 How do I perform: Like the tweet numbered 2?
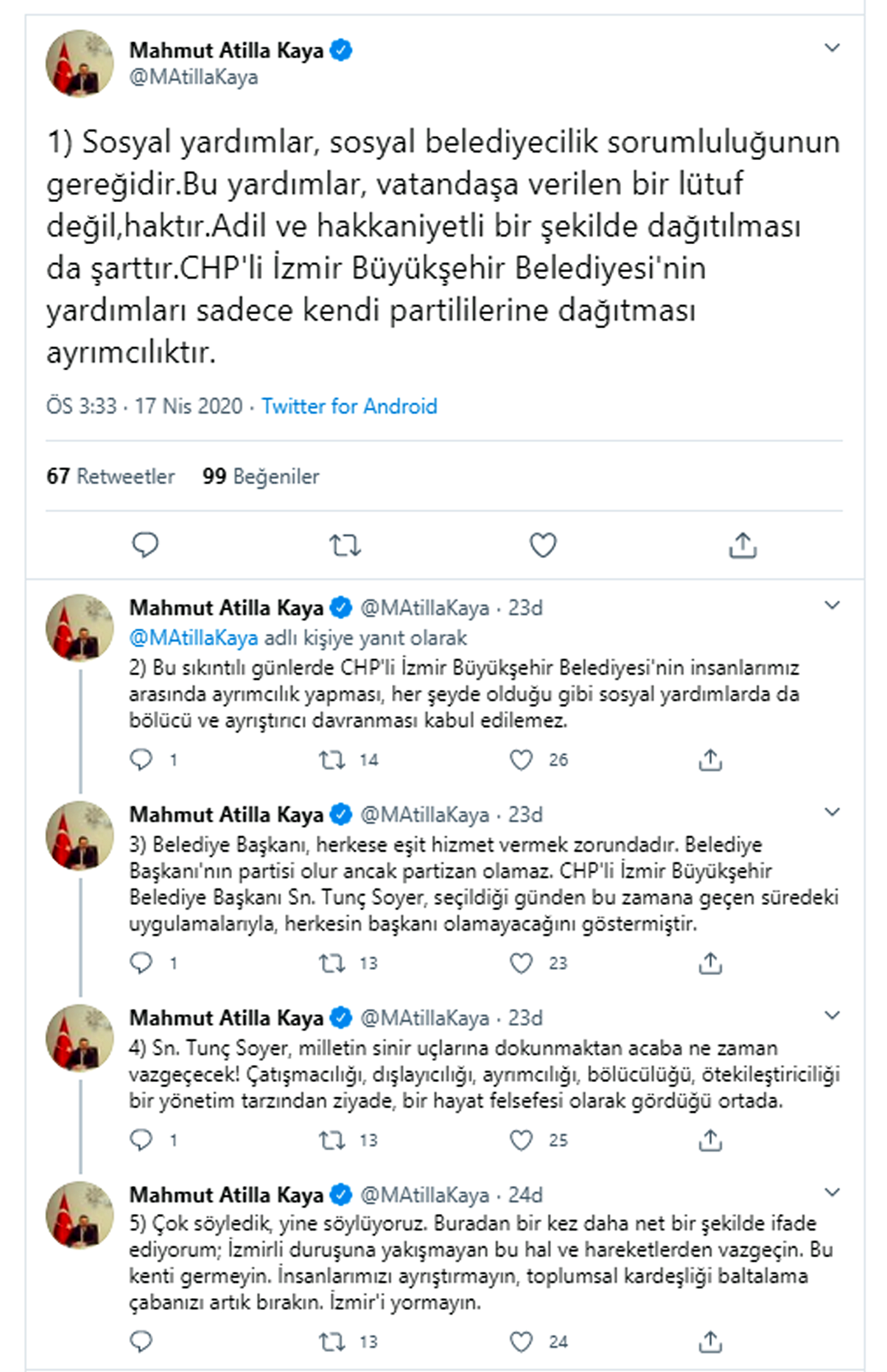(521, 760)
